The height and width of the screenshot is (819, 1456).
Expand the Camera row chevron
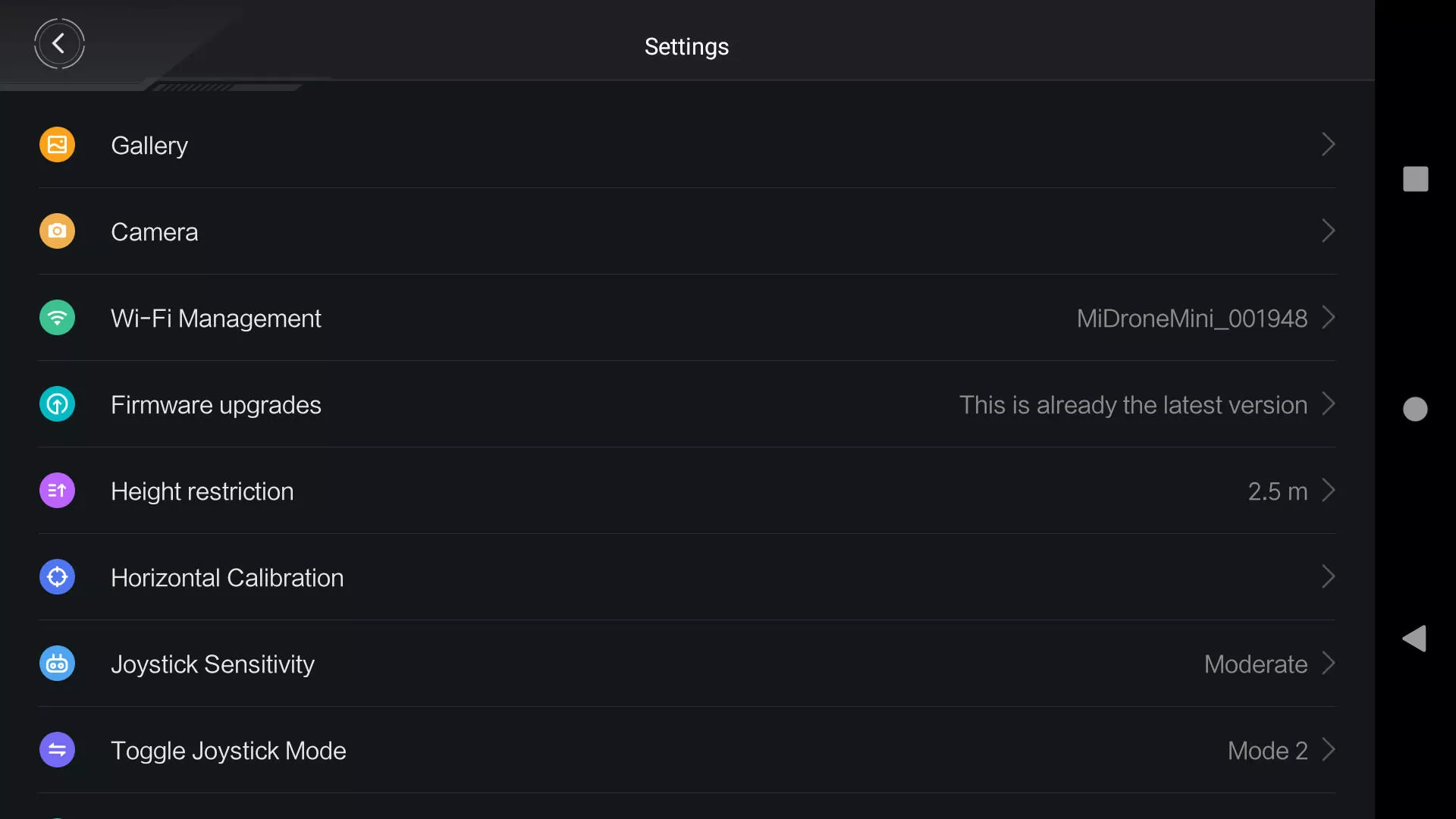(1328, 231)
